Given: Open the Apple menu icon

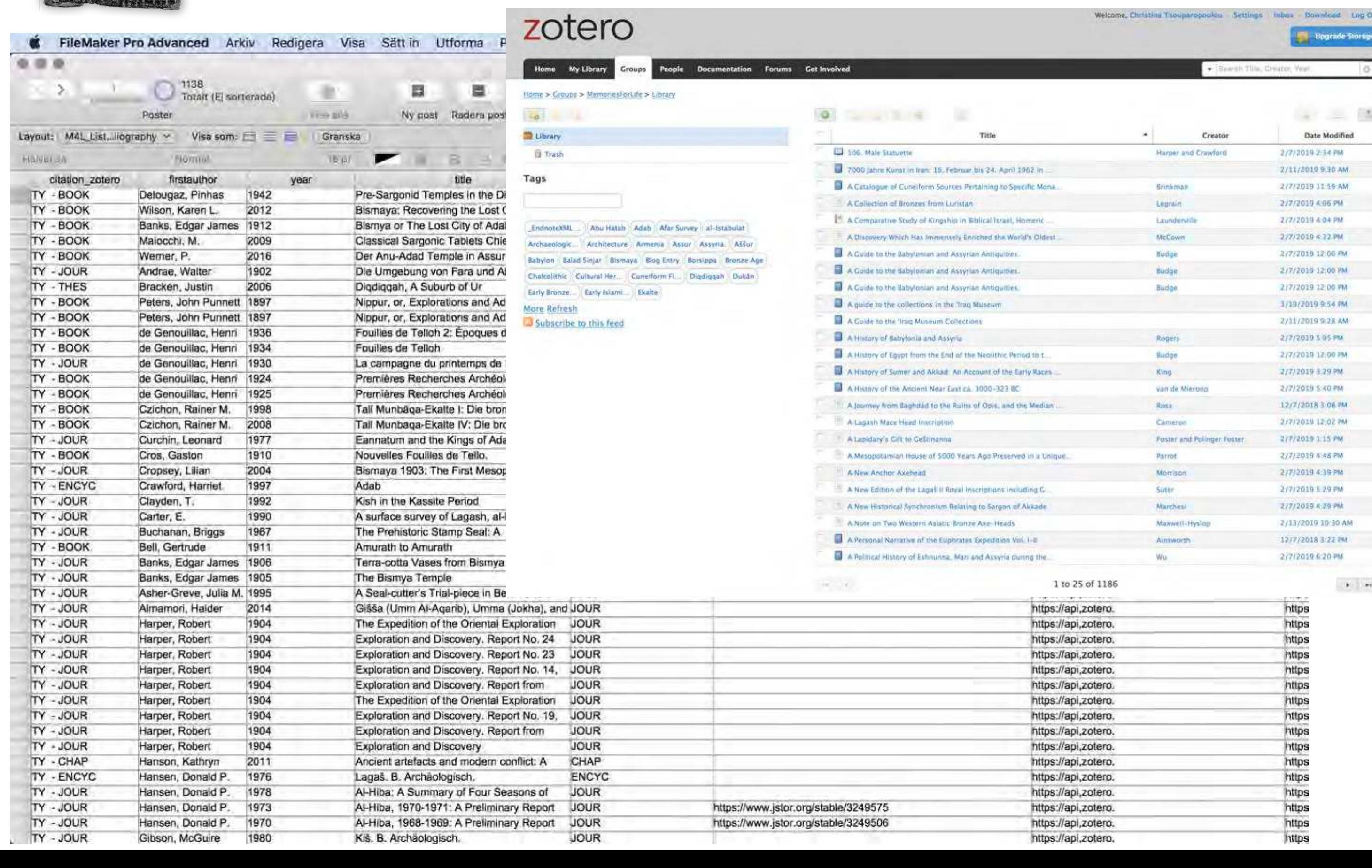Looking at the screenshot, I should 34,43.
